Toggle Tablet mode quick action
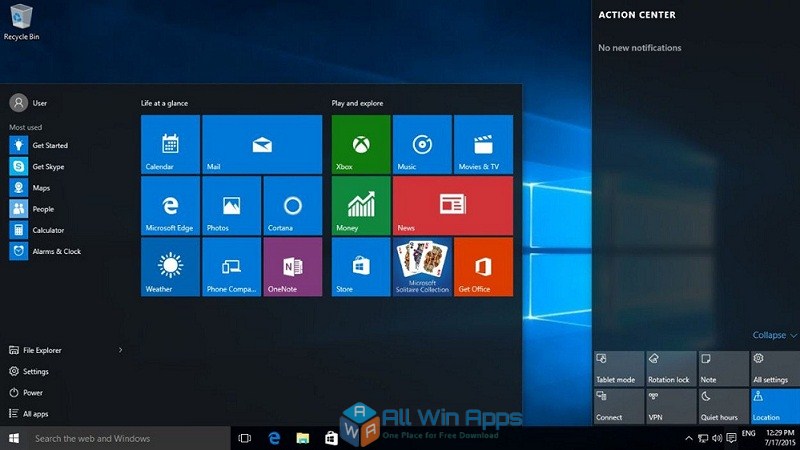800x450 pixels. (618, 368)
